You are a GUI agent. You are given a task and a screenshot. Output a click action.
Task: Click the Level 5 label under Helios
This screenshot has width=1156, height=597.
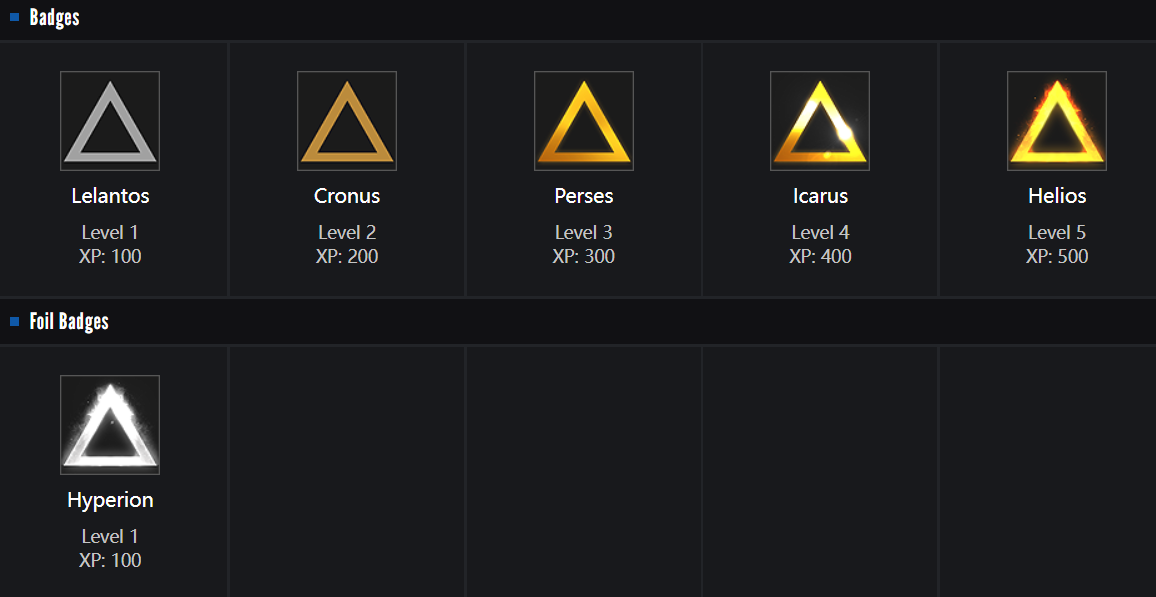click(1057, 233)
